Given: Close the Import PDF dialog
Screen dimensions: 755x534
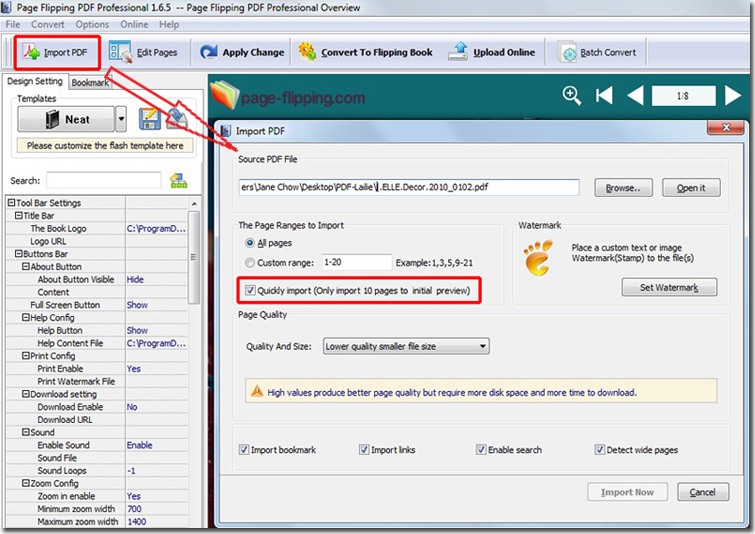Looking at the screenshot, I should tap(726, 127).
